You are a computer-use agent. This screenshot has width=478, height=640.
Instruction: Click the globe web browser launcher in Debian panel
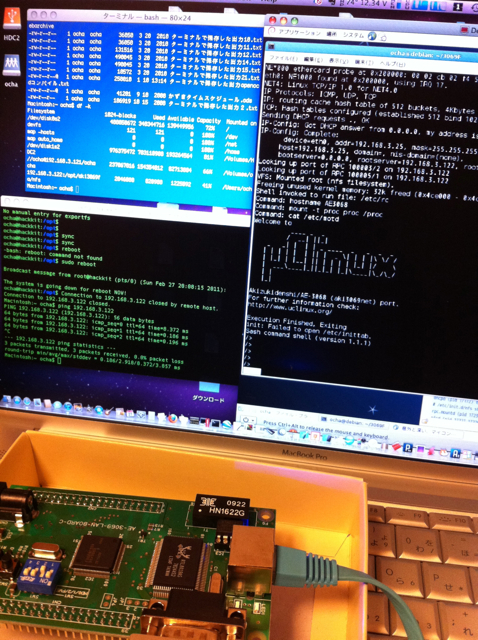click(372, 36)
